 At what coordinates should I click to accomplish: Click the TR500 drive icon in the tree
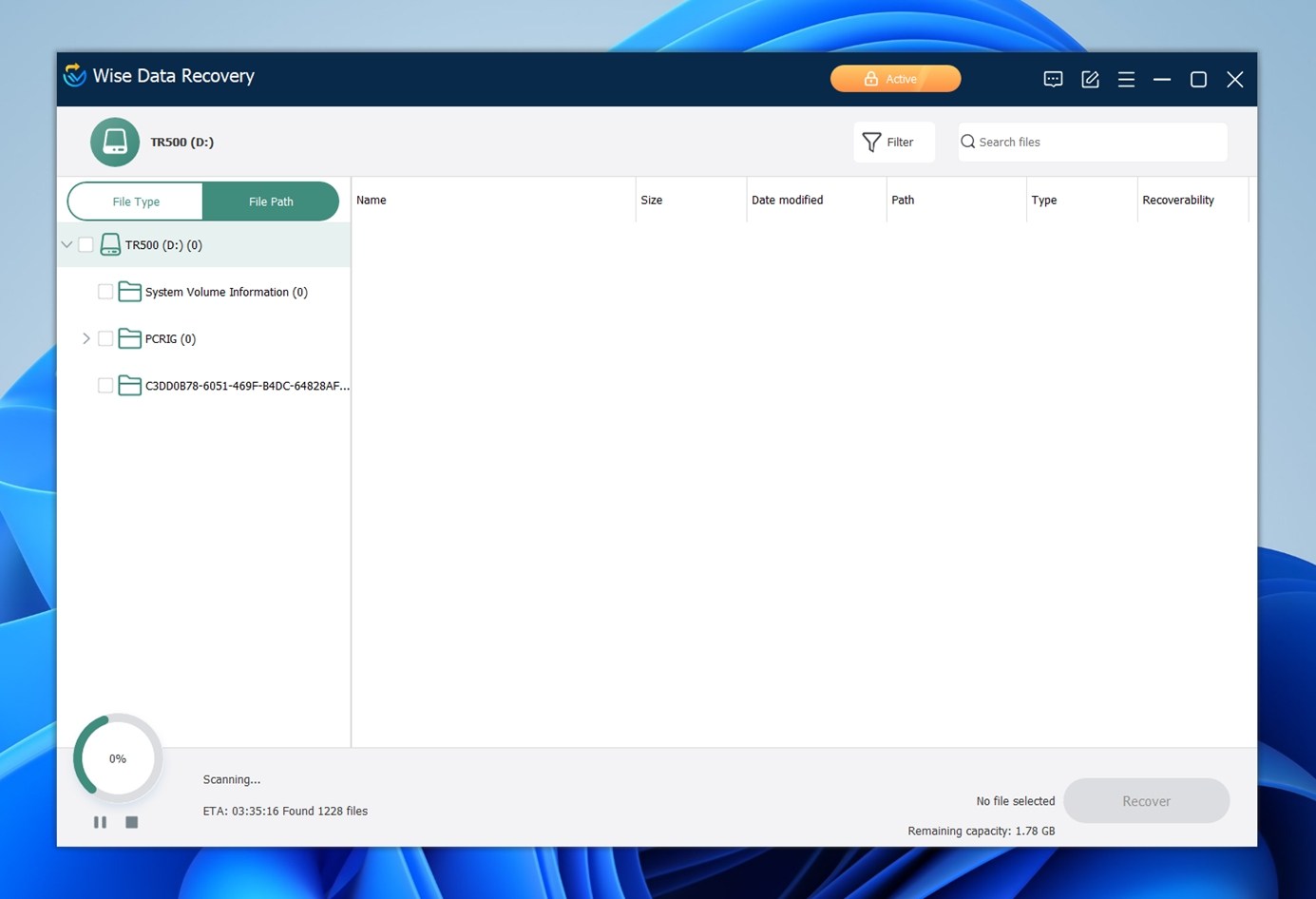tap(110, 245)
